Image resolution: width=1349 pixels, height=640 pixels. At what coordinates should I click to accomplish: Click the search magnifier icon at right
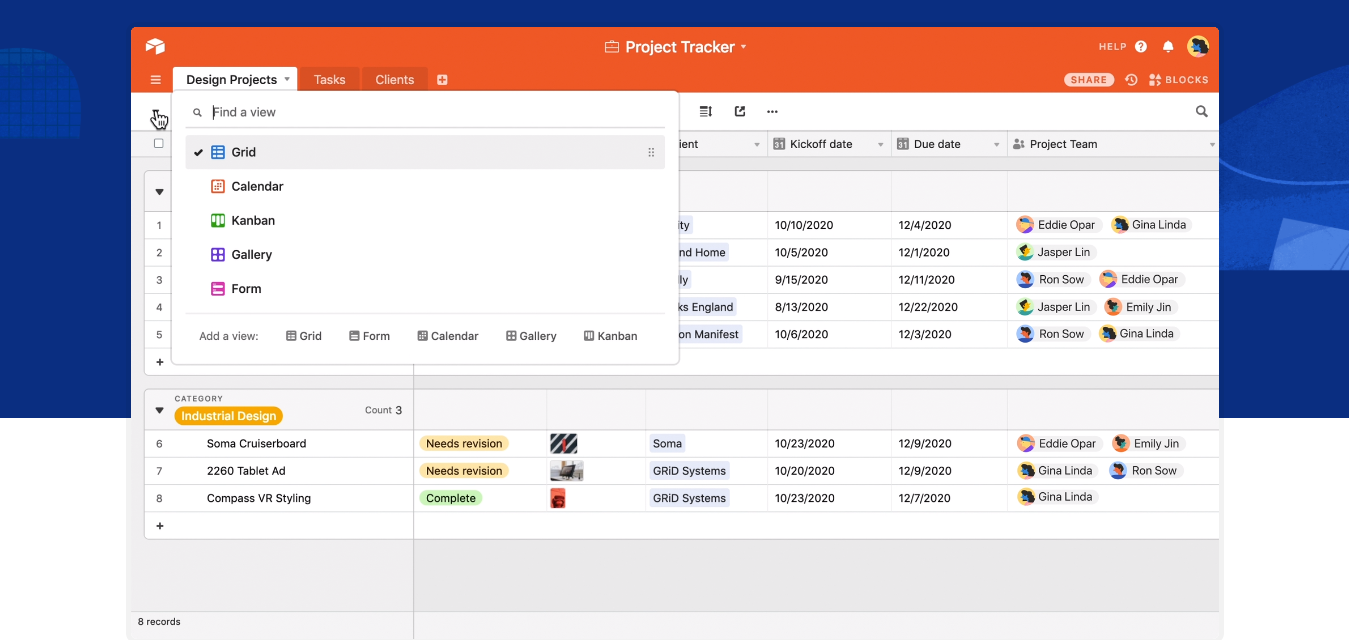(x=1202, y=112)
